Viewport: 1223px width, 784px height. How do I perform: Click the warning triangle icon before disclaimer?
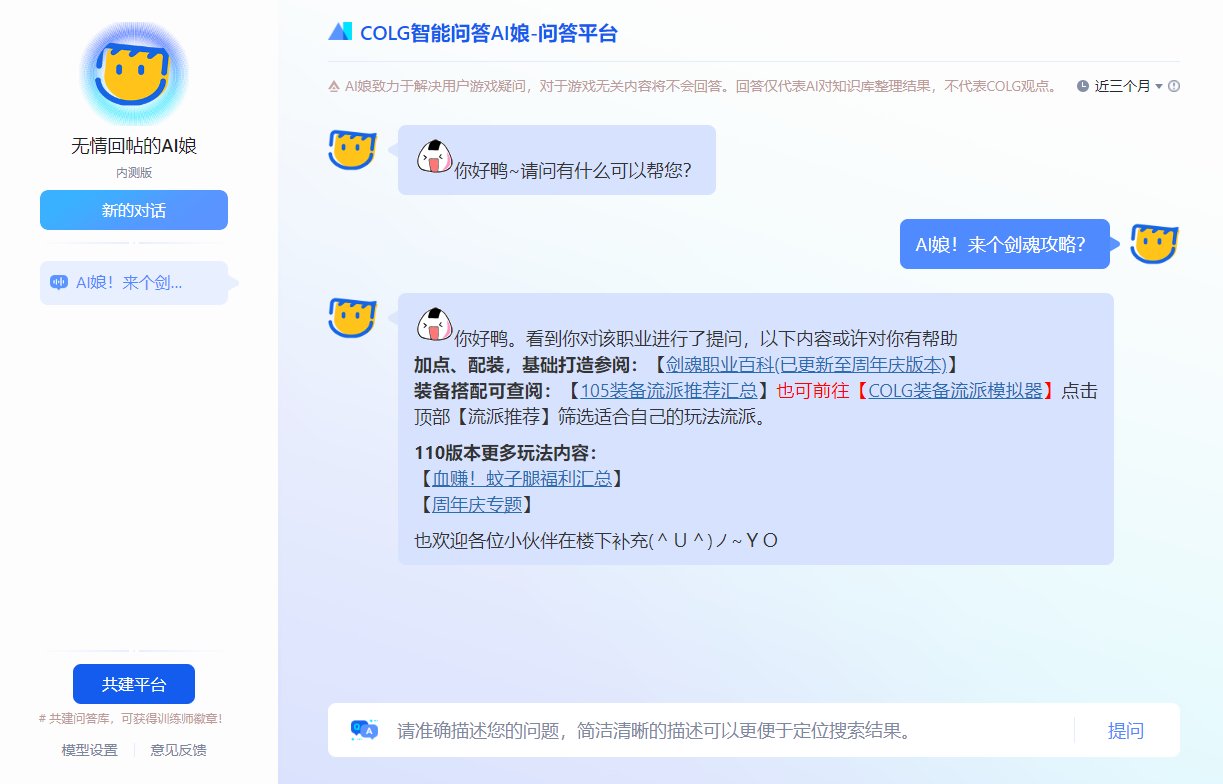tap(334, 86)
